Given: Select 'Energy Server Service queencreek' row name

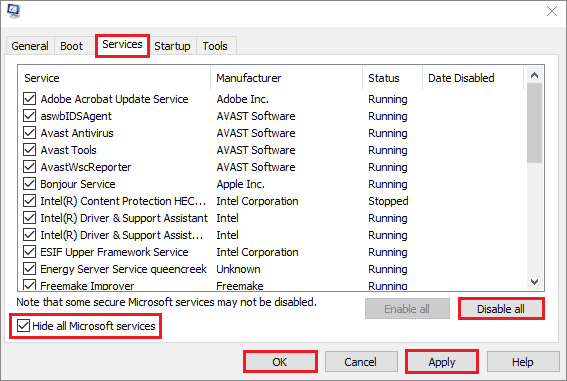Looking at the screenshot, I should point(123,269).
